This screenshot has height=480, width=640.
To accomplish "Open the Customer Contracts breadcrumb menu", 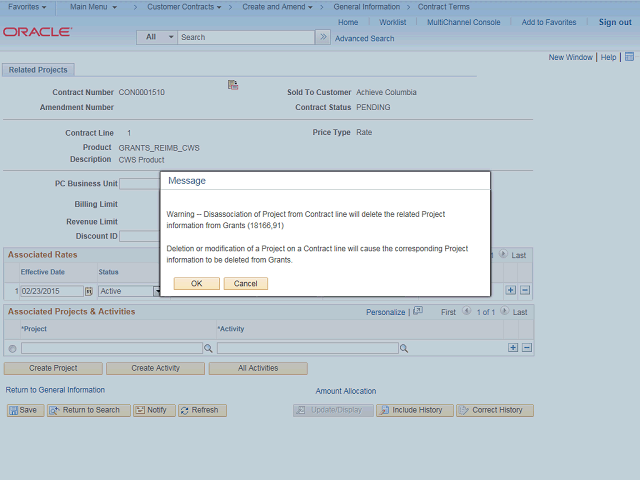I will pos(184,7).
